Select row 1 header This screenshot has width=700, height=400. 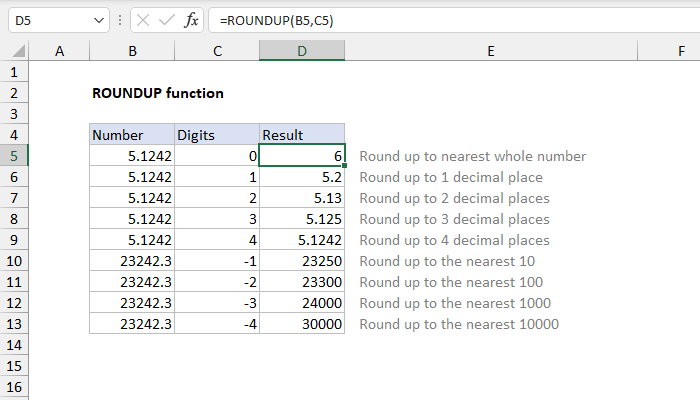(x=14, y=72)
